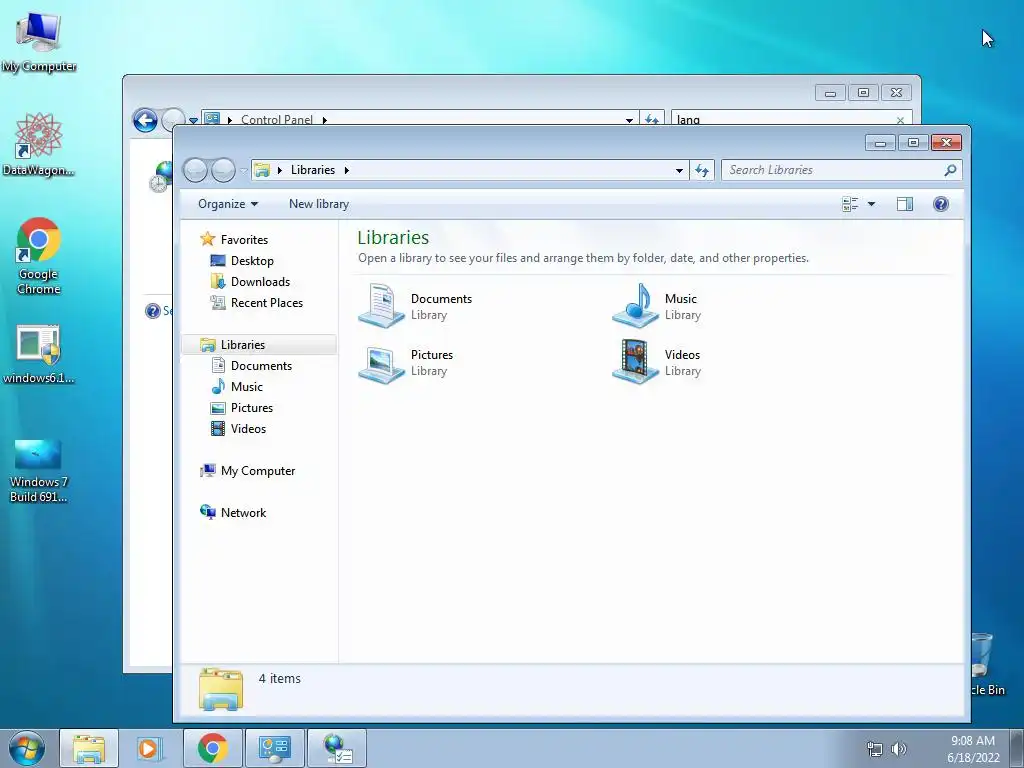Click the Windows Start orb

pos(27,748)
